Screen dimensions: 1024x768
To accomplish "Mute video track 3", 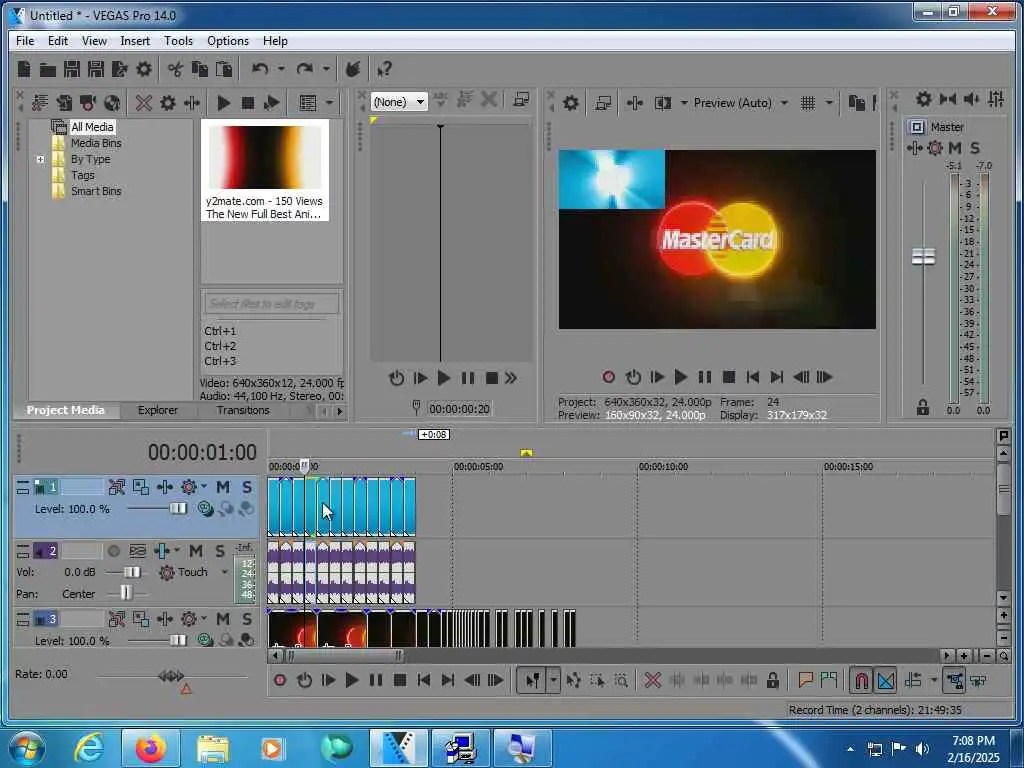I will click(x=223, y=618).
